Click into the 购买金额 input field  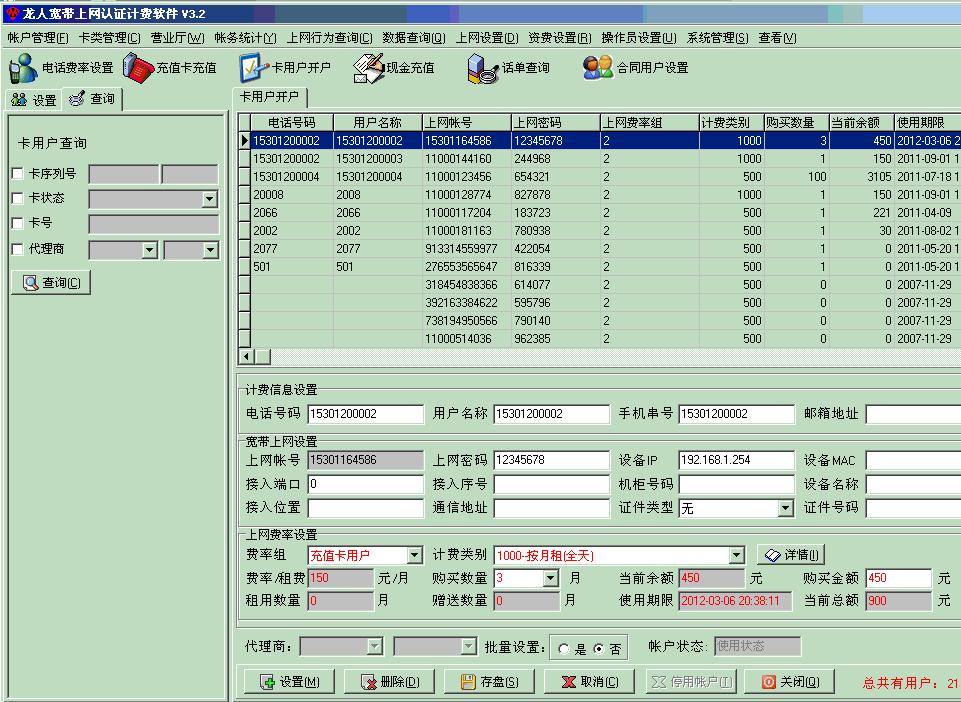[x=898, y=578]
